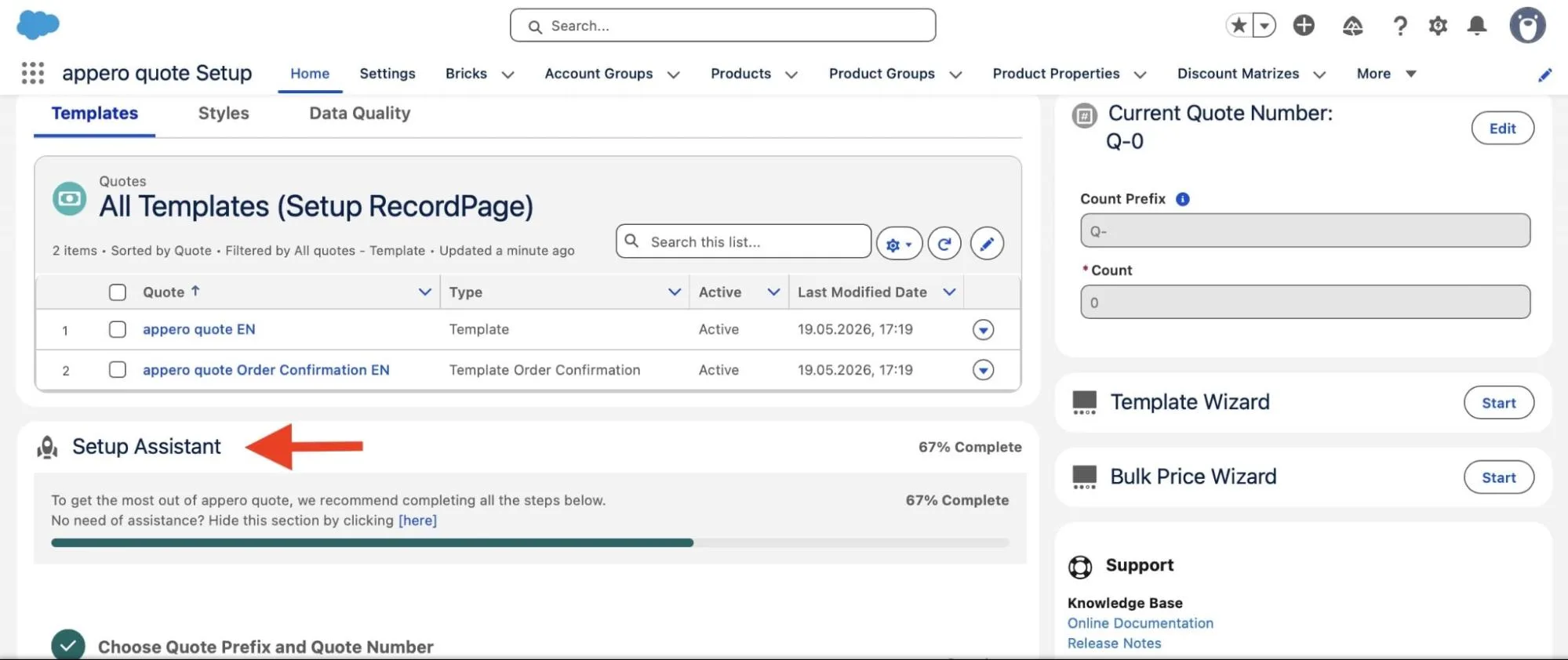Open the Settings tab
Screen dimensions: 1568x660
pyautogui.click(x=387, y=74)
